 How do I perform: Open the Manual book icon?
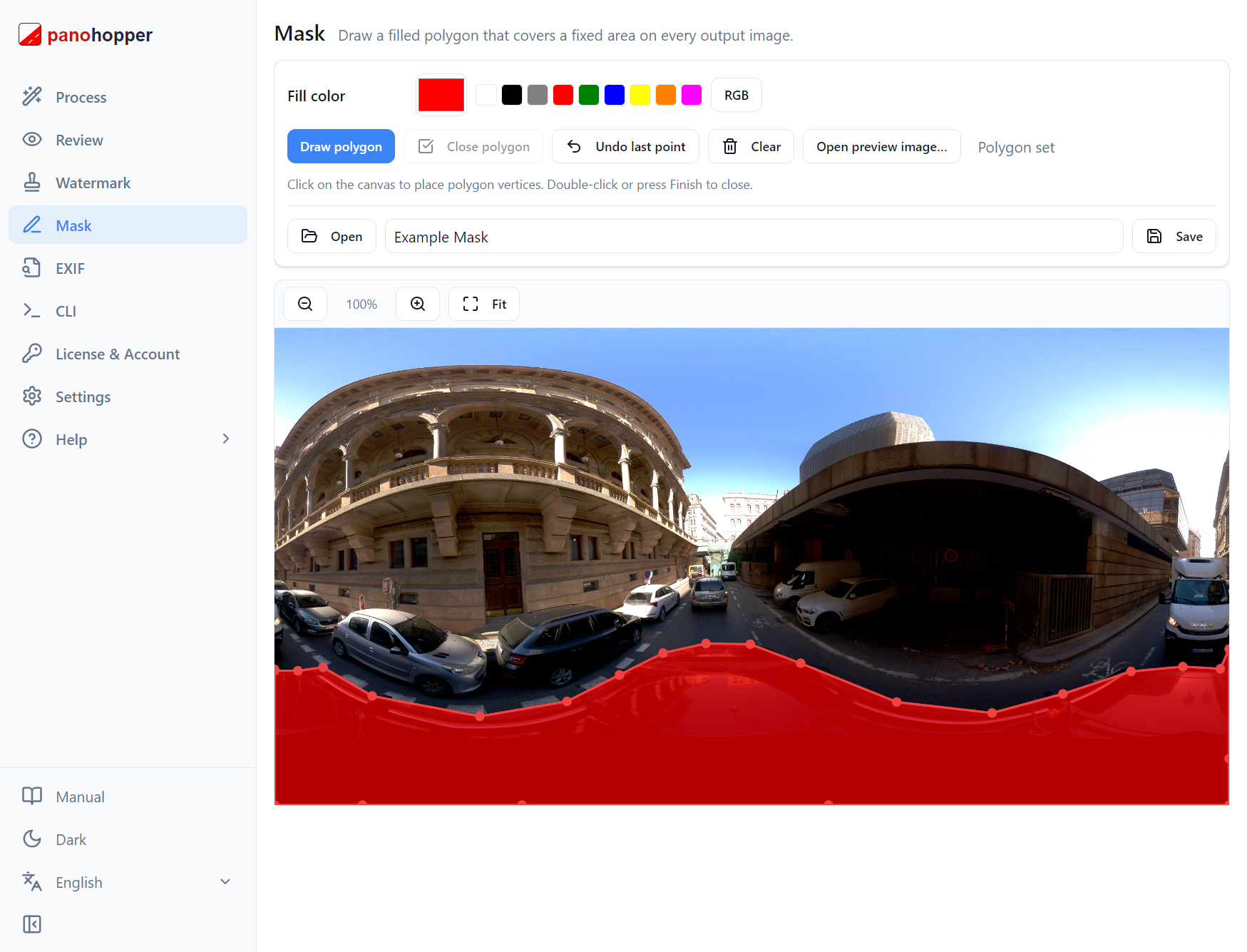pyautogui.click(x=32, y=797)
